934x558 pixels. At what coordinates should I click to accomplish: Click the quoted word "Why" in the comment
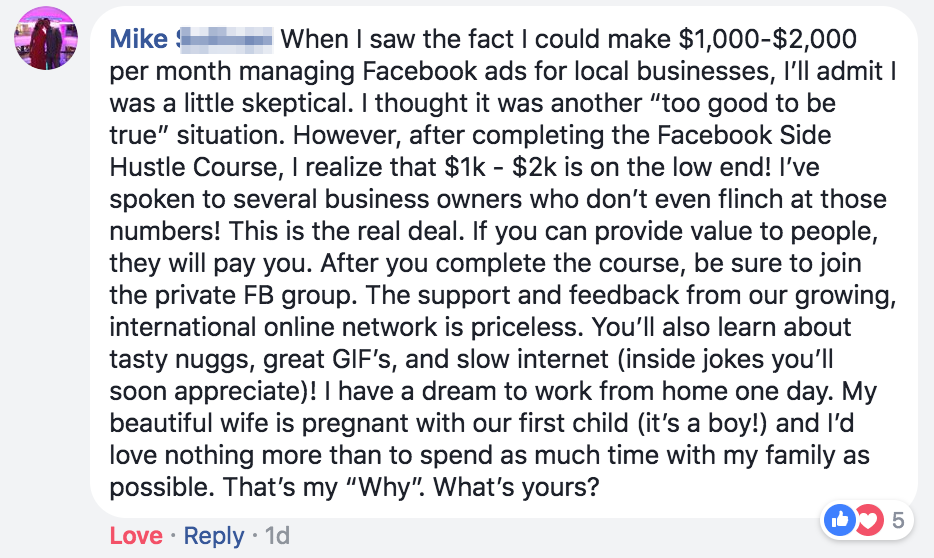tap(384, 488)
